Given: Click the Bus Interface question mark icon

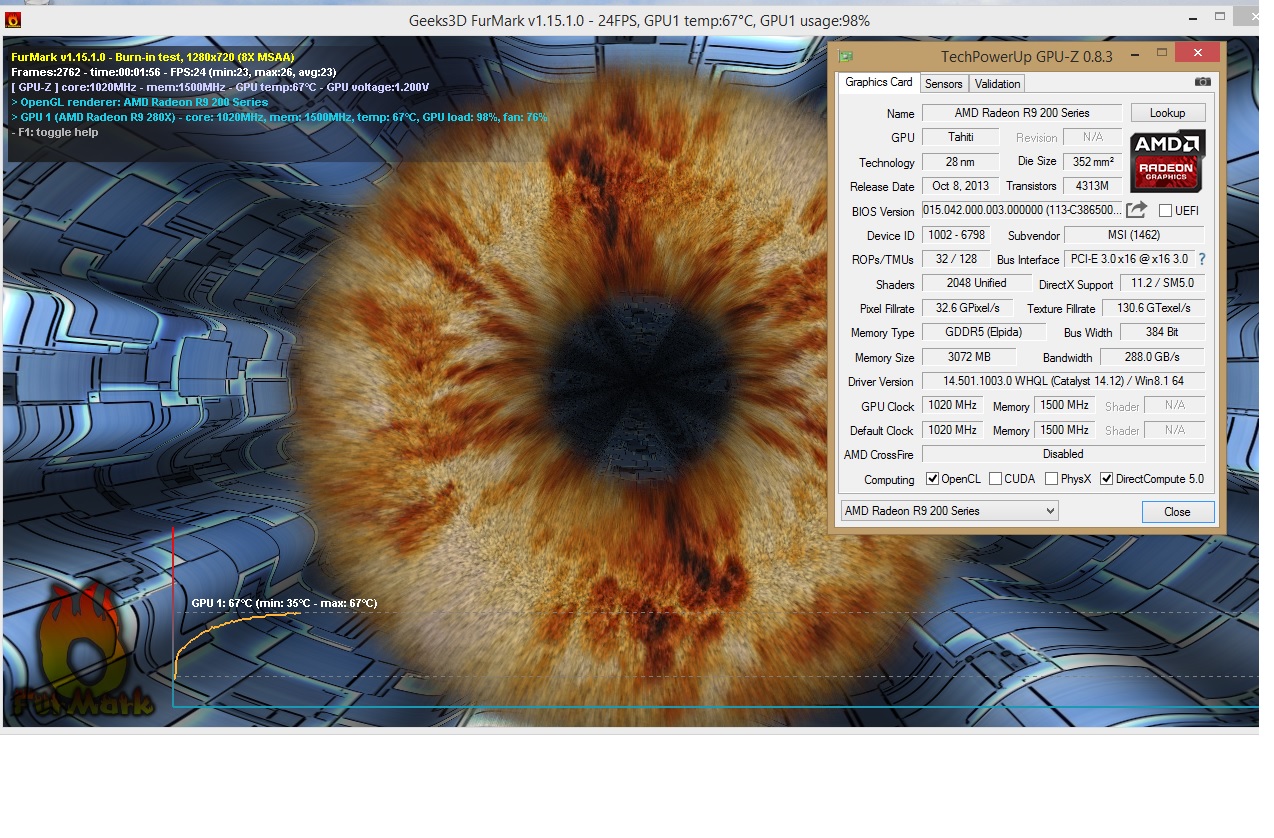Looking at the screenshot, I should tap(1201, 259).
